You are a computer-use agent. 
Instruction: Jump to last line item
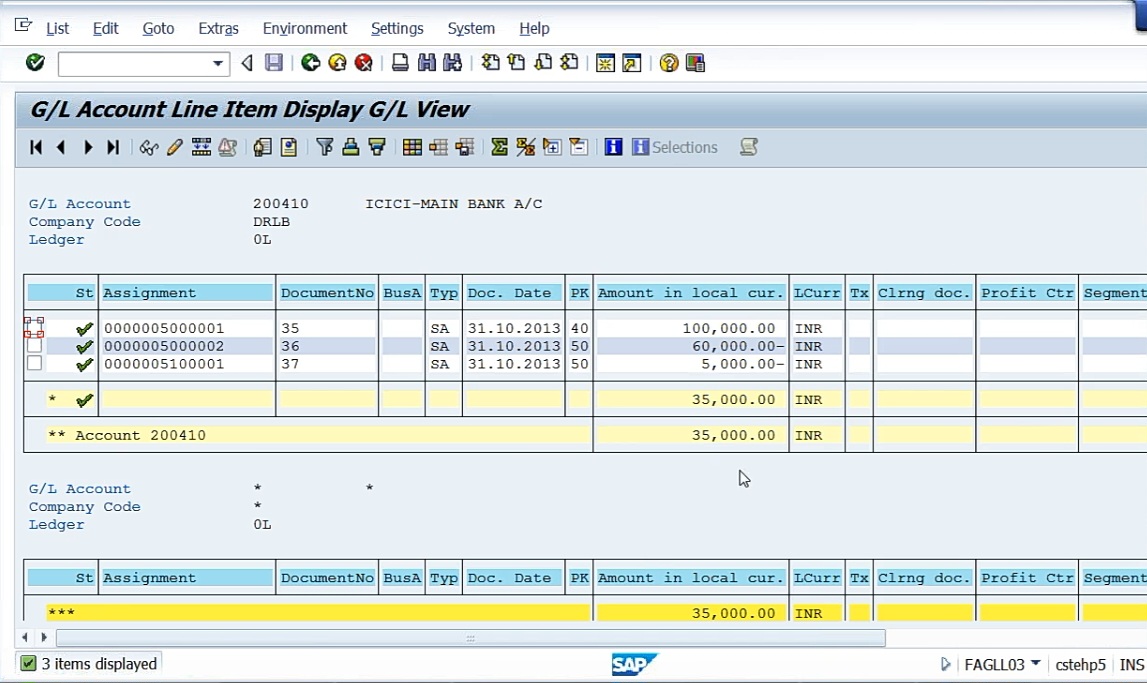113,147
